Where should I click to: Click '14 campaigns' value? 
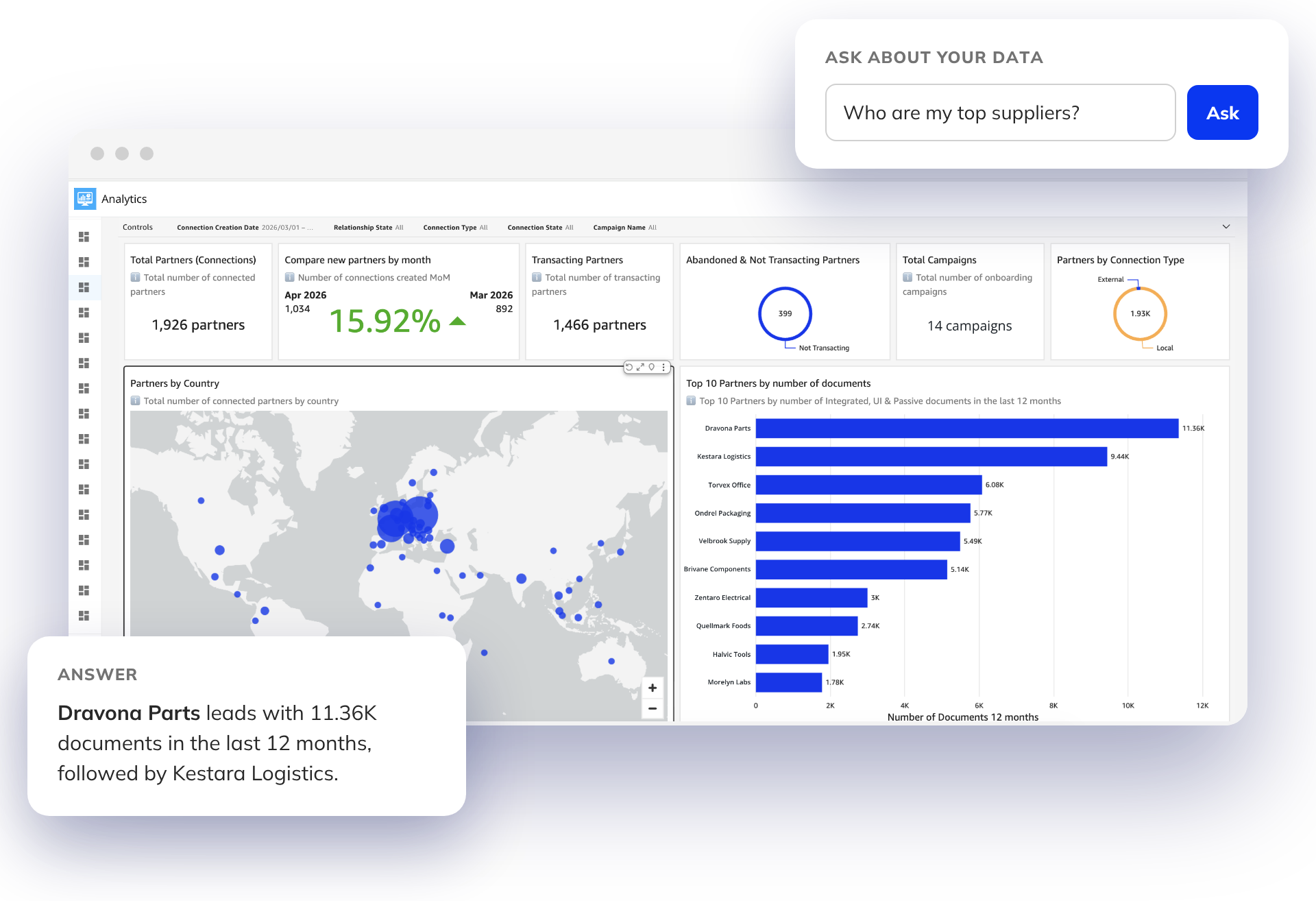click(970, 326)
